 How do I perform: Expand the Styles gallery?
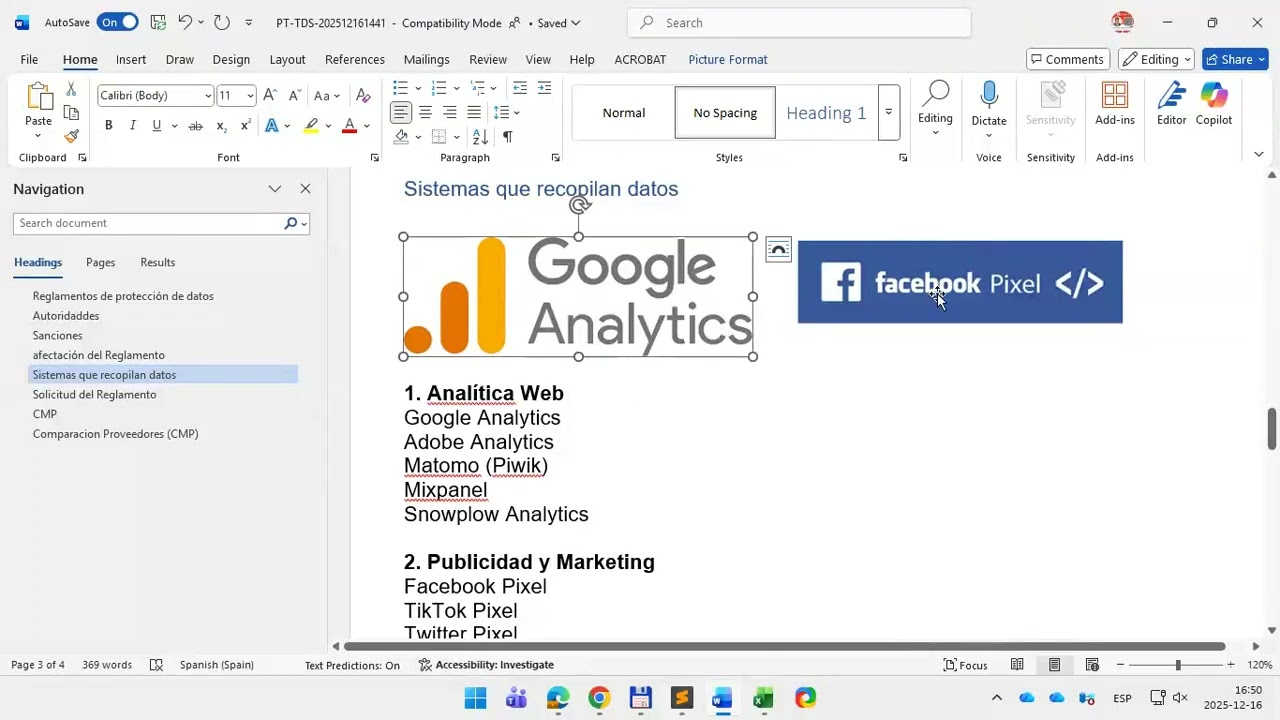888,113
